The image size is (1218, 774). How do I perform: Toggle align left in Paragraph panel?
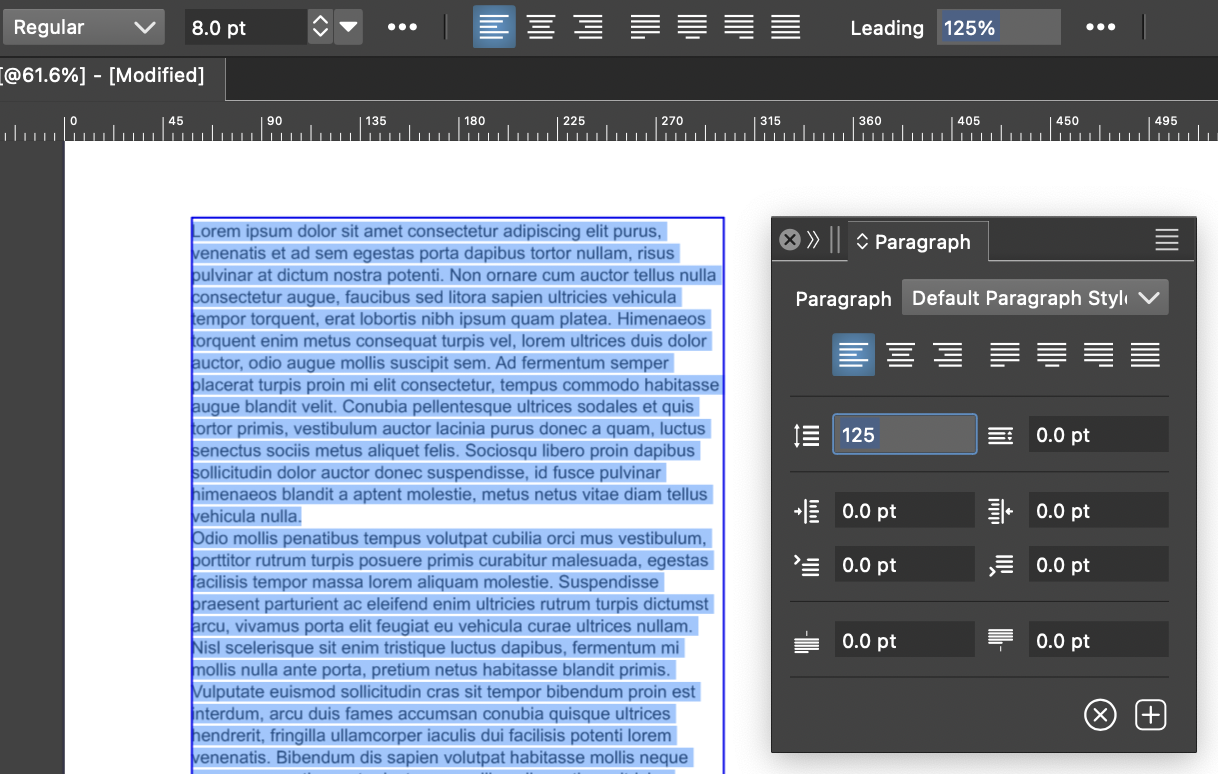(x=853, y=355)
